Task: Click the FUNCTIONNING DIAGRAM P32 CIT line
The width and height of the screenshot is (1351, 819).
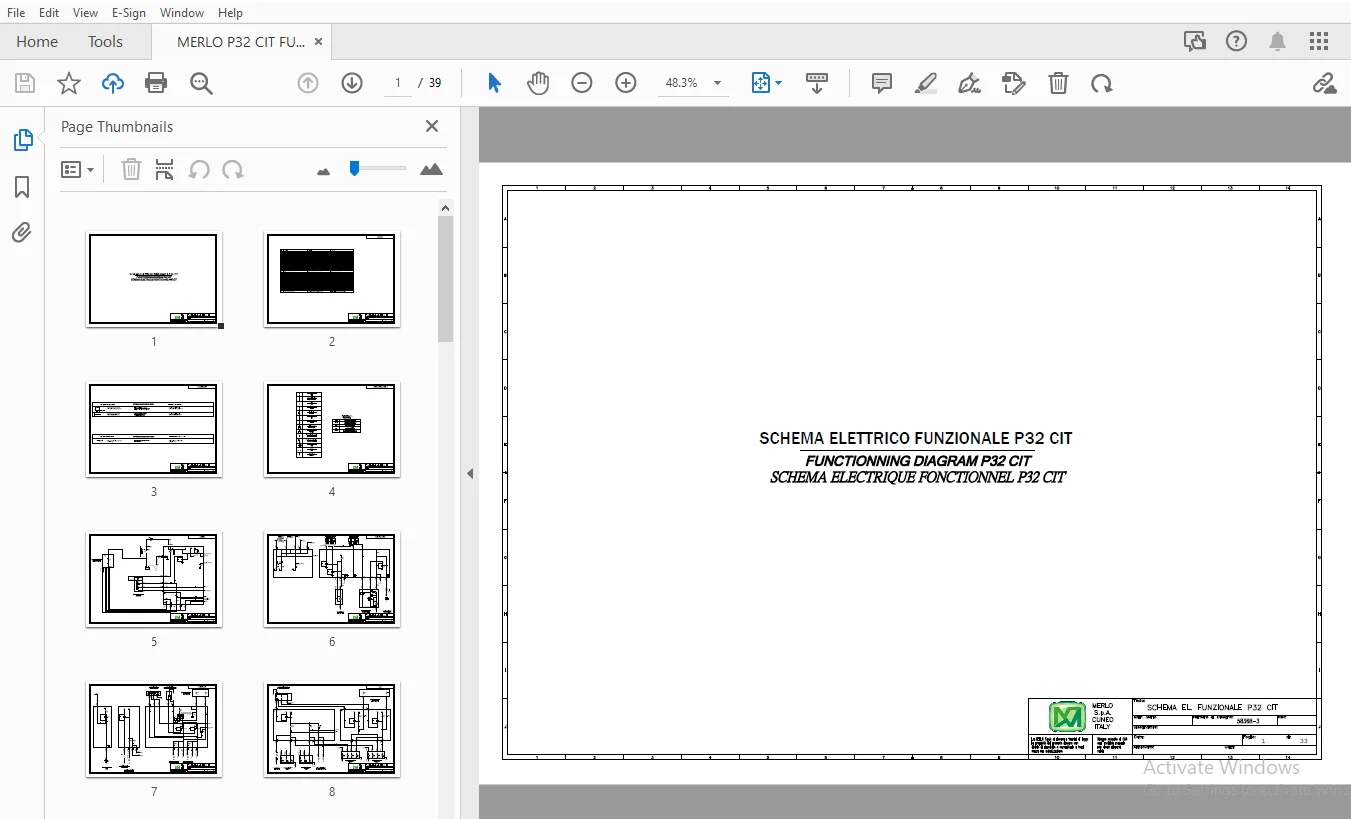Action: coord(918,461)
